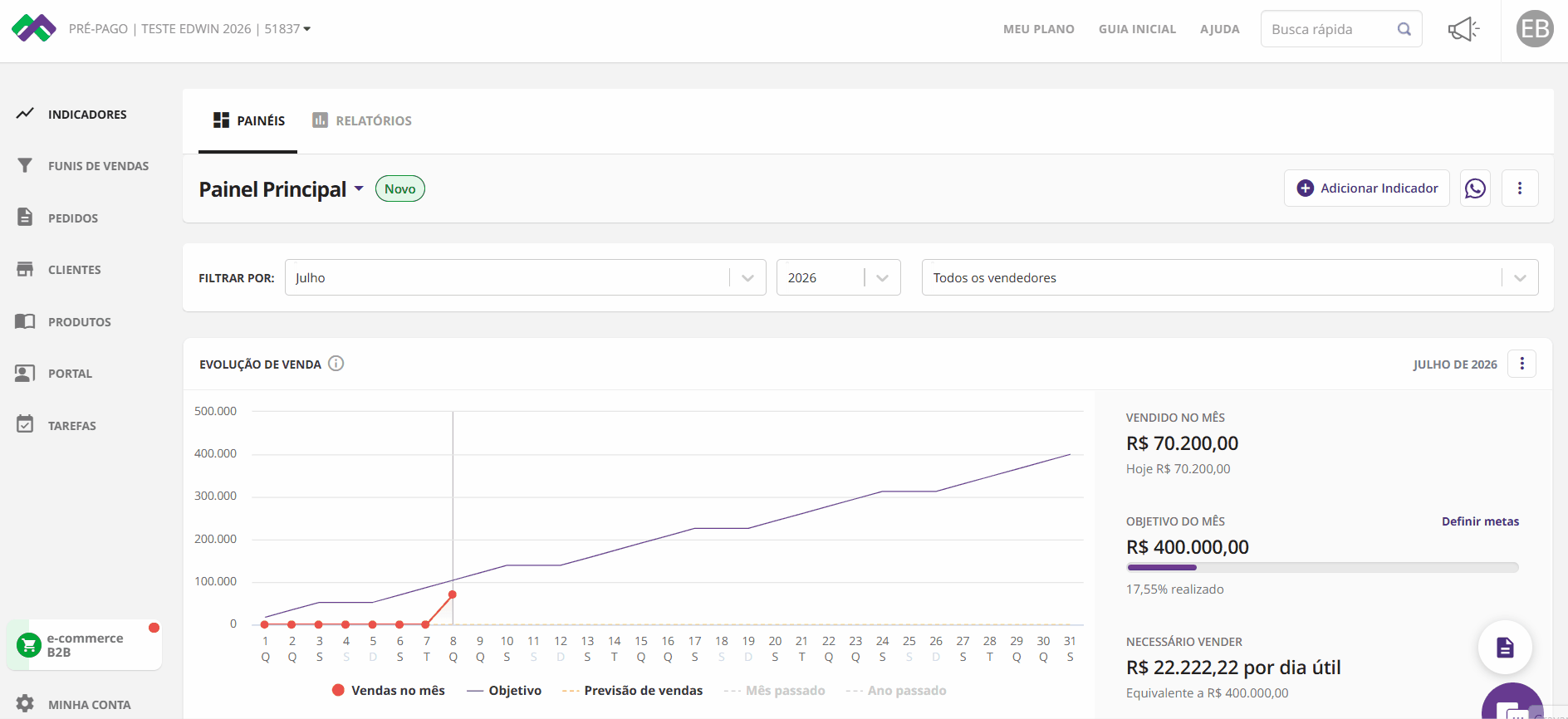Switch to the Relatórios tab
Image resolution: width=1568 pixels, height=719 pixels.
tap(362, 121)
